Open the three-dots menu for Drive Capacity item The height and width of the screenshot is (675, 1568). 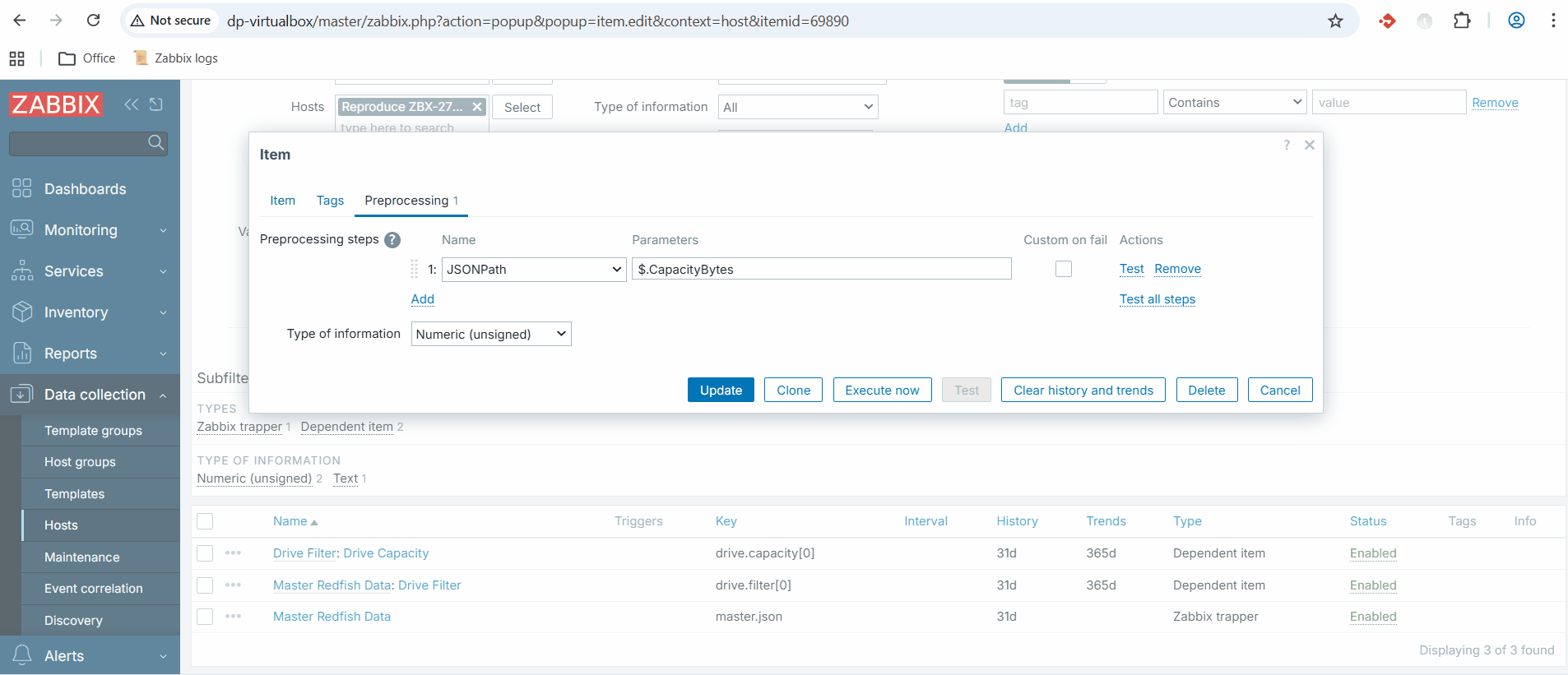(x=233, y=553)
